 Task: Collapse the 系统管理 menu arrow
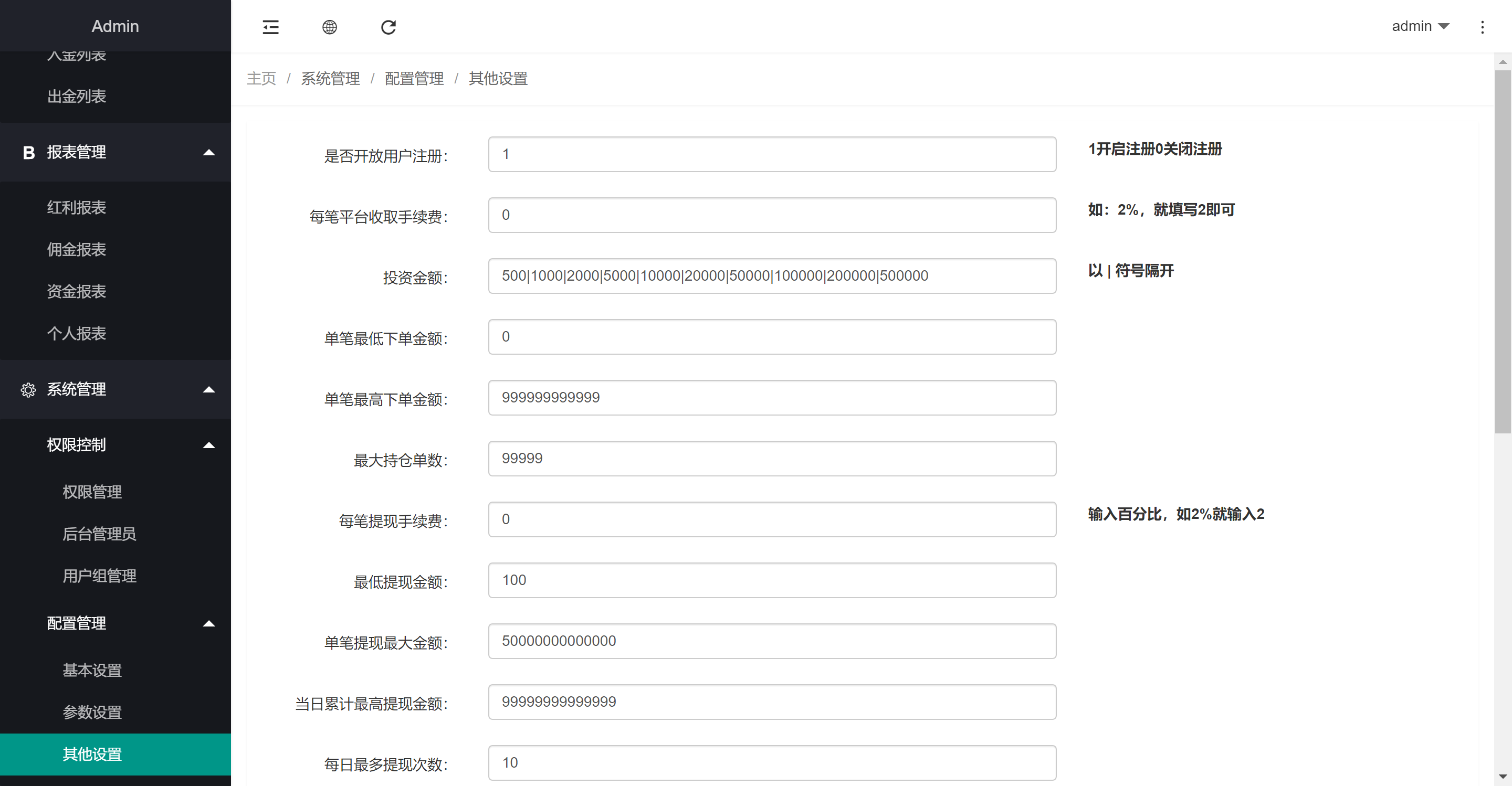[208, 389]
